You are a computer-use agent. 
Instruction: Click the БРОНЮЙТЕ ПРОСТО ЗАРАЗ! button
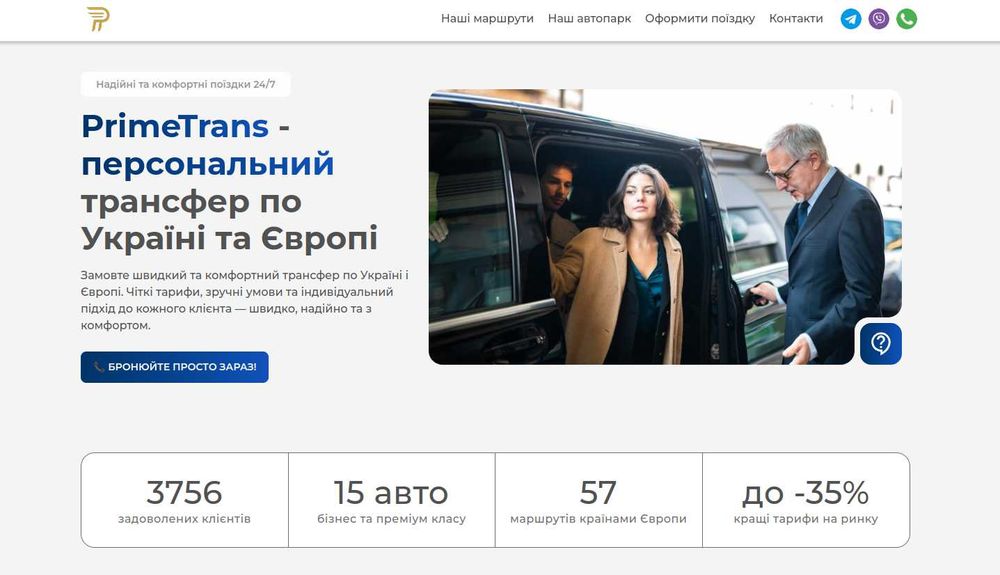click(x=174, y=367)
